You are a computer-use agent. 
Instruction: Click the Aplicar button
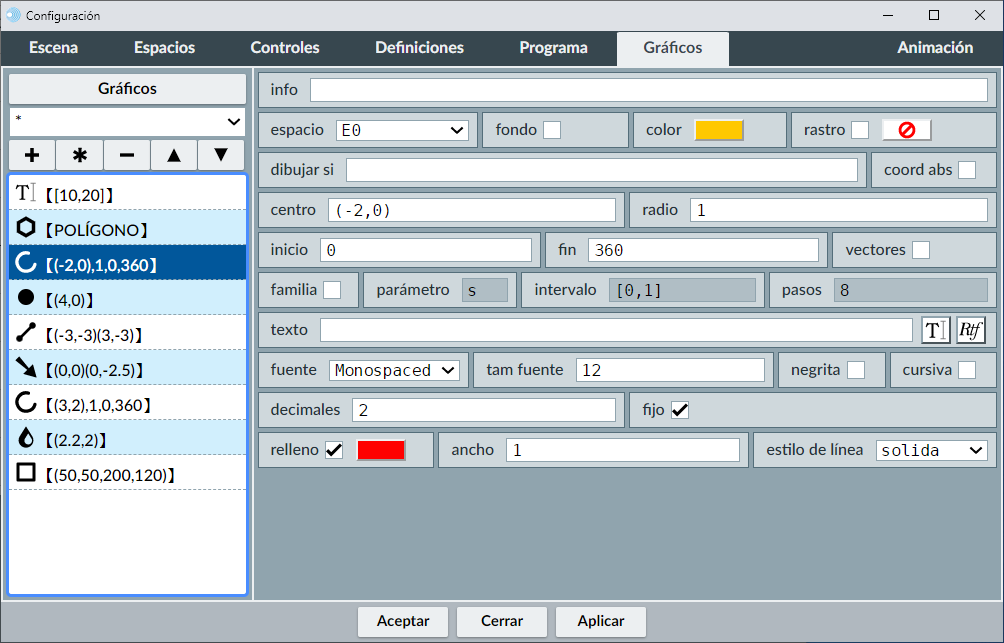coord(600,621)
